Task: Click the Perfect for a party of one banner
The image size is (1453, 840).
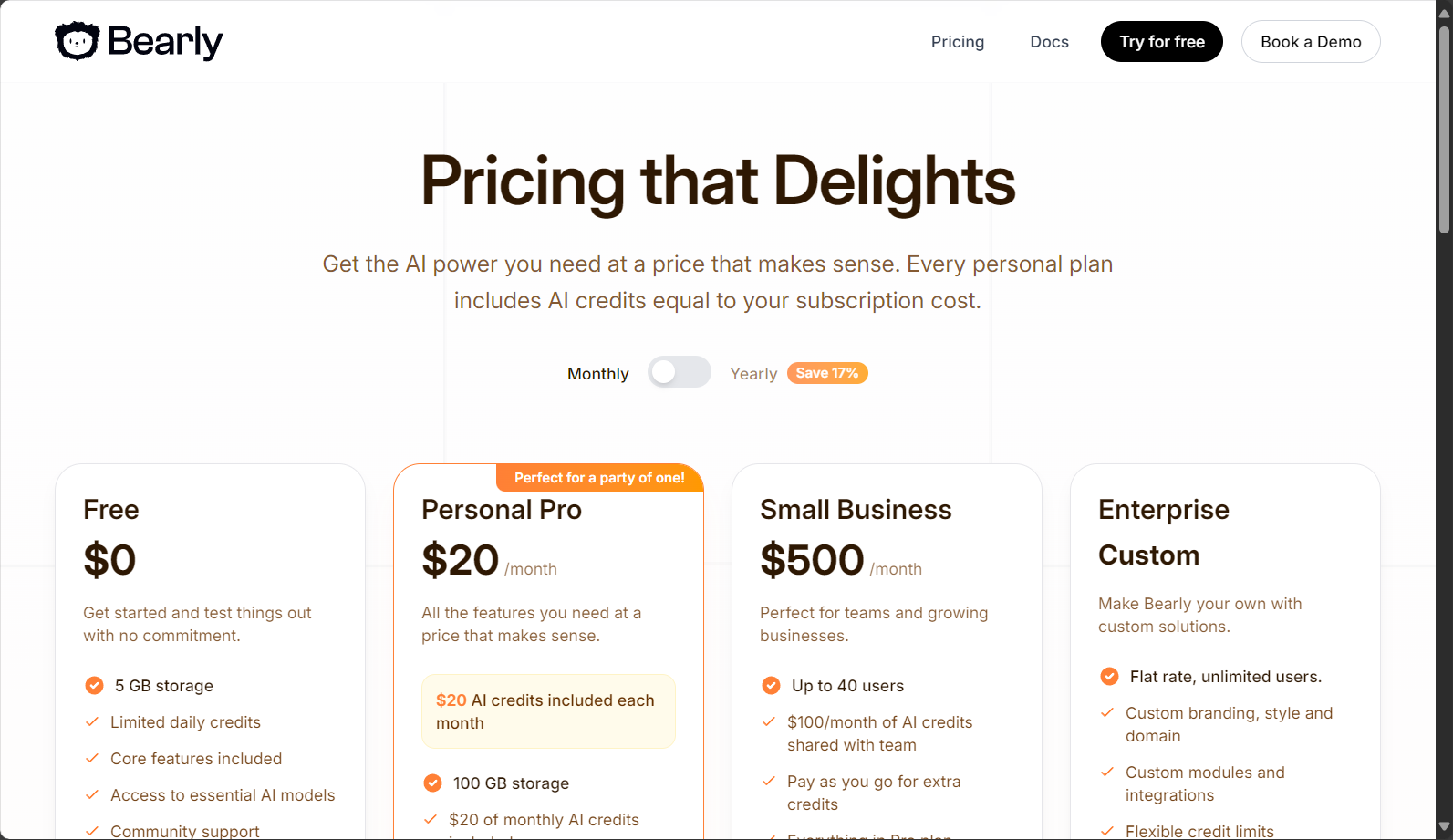Action: click(599, 478)
